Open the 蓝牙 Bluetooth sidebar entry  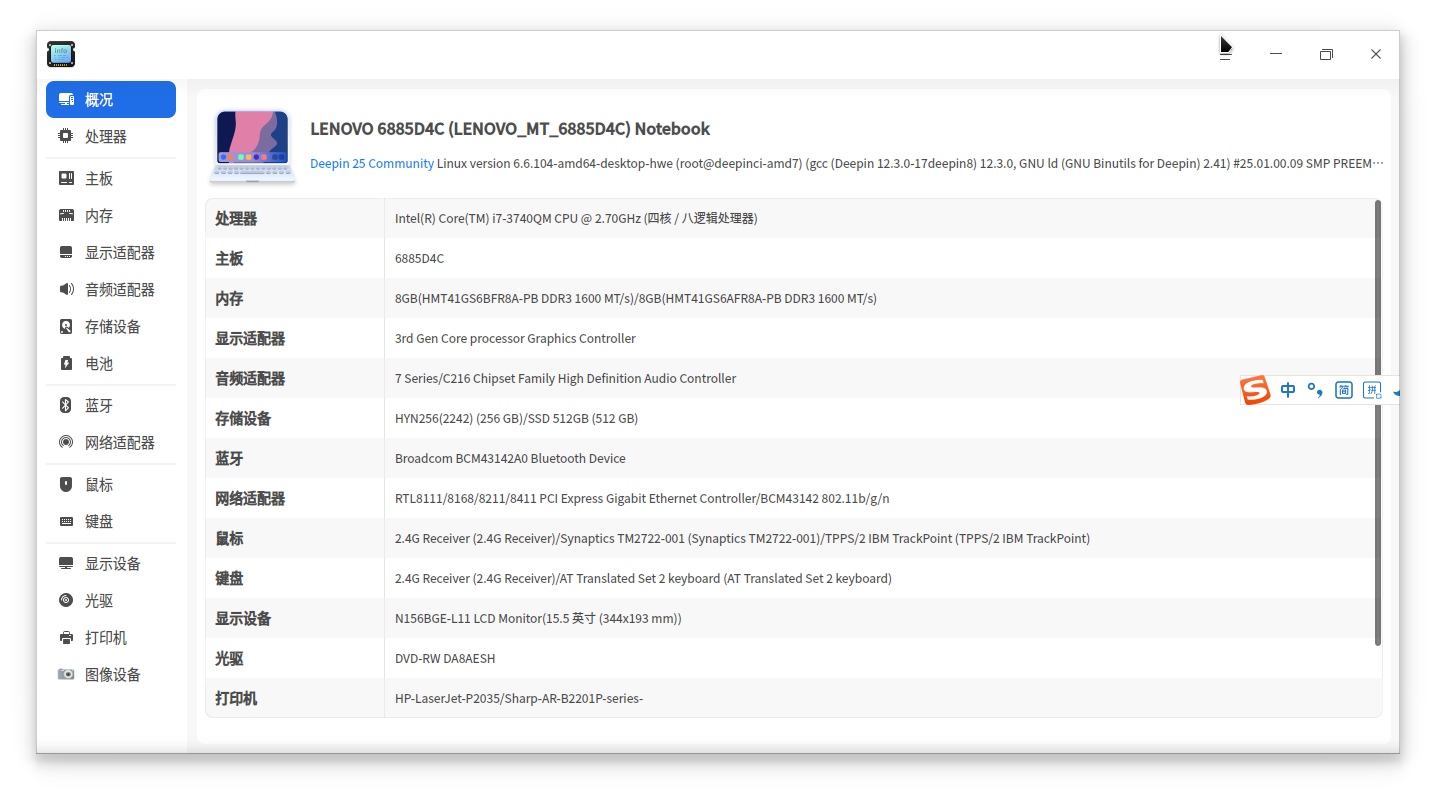coord(111,406)
